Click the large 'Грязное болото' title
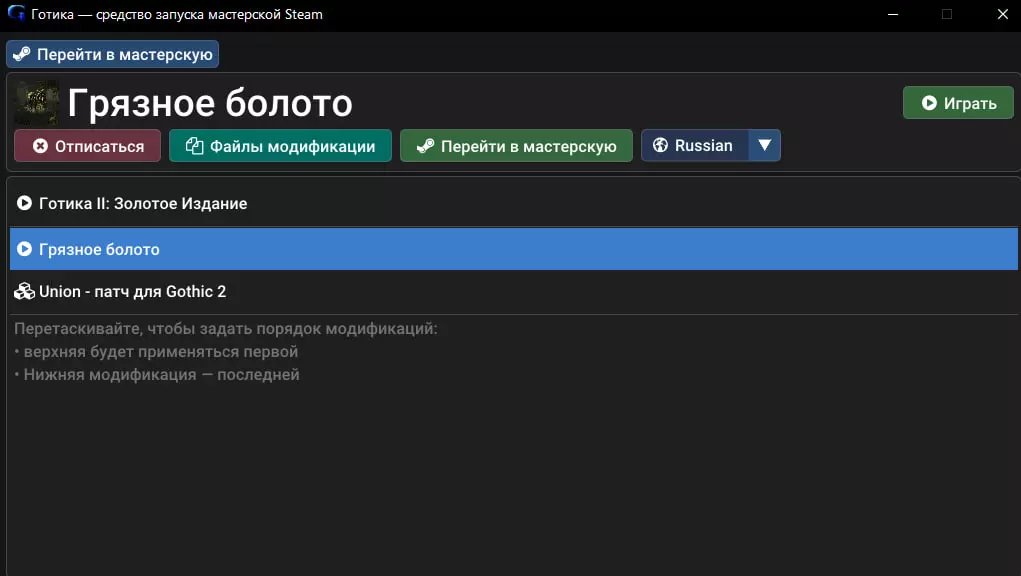The height and width of the screenshot is (576, 1021). (x=210, y=103)
